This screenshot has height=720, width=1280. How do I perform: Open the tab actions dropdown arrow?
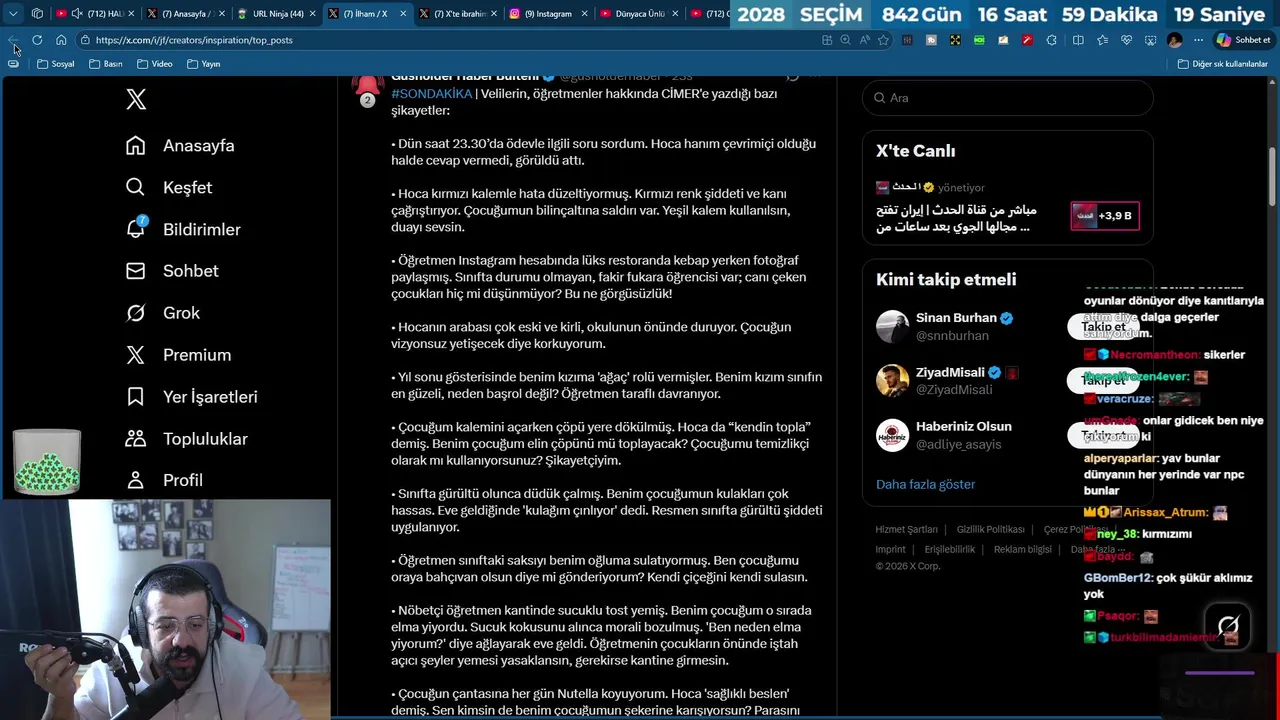13,14
